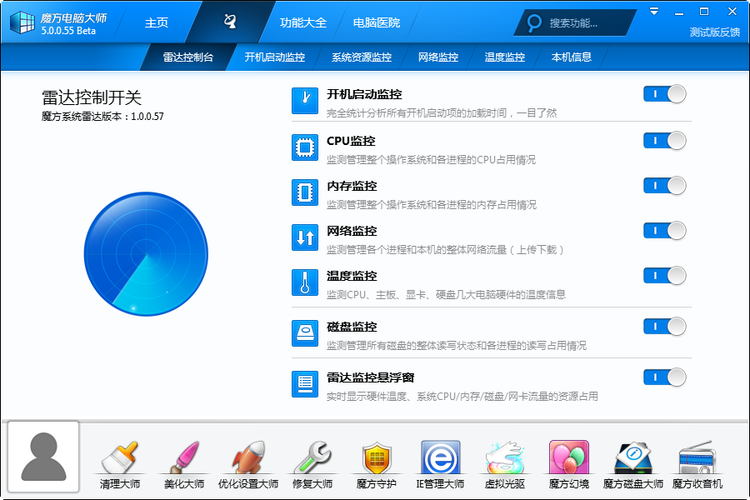Open 清理大师 brush icon

[120, 458]
